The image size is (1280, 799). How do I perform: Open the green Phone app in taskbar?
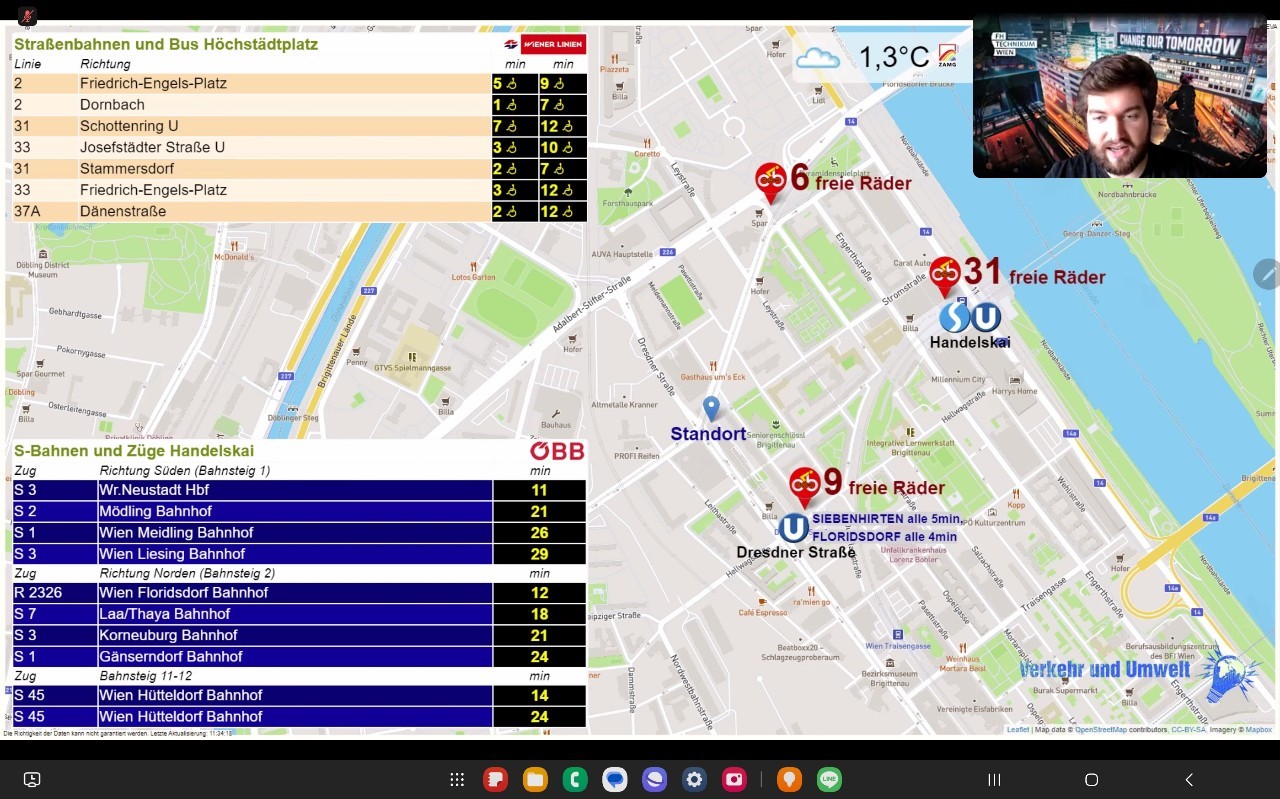point(575,780)
